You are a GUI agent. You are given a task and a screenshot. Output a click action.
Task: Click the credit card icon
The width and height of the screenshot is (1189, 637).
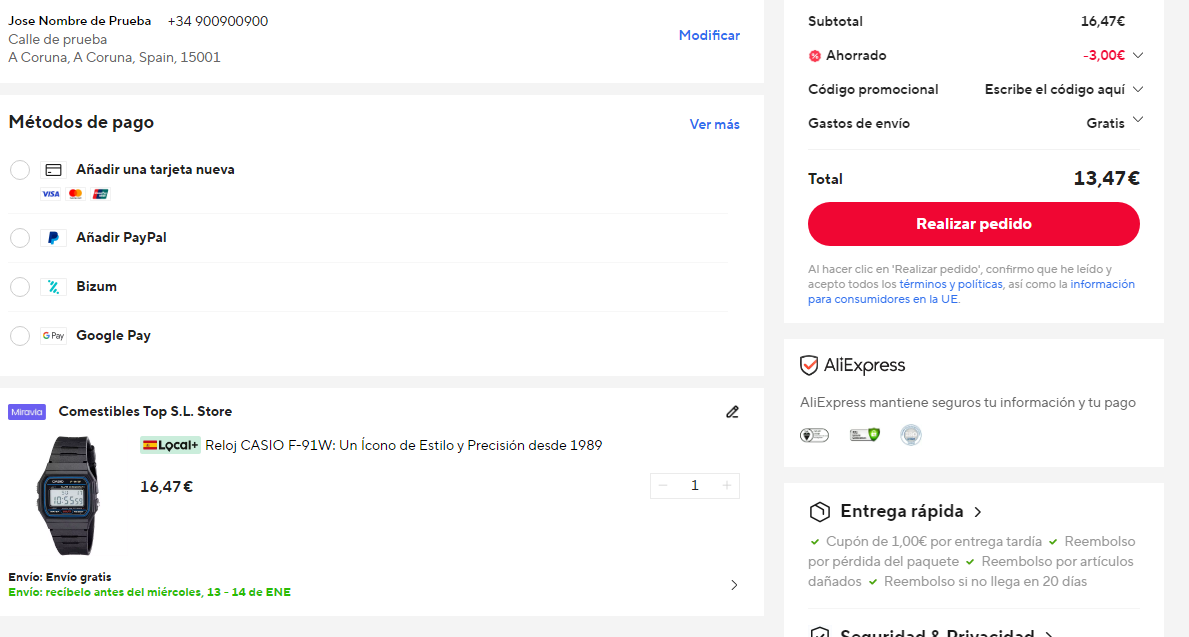[53, 170]
